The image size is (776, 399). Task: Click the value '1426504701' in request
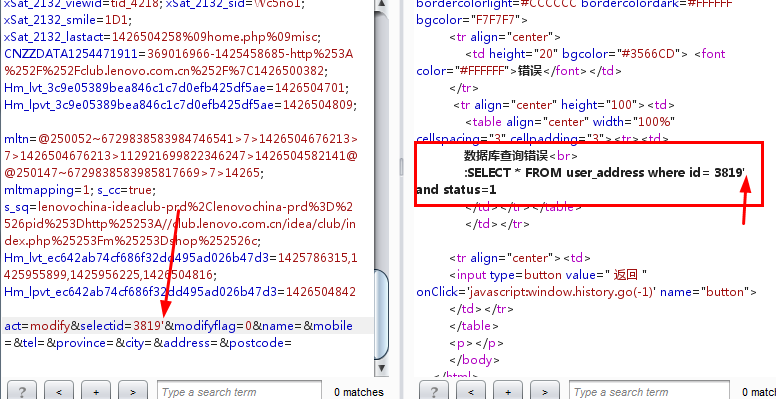tap(309, 88)
